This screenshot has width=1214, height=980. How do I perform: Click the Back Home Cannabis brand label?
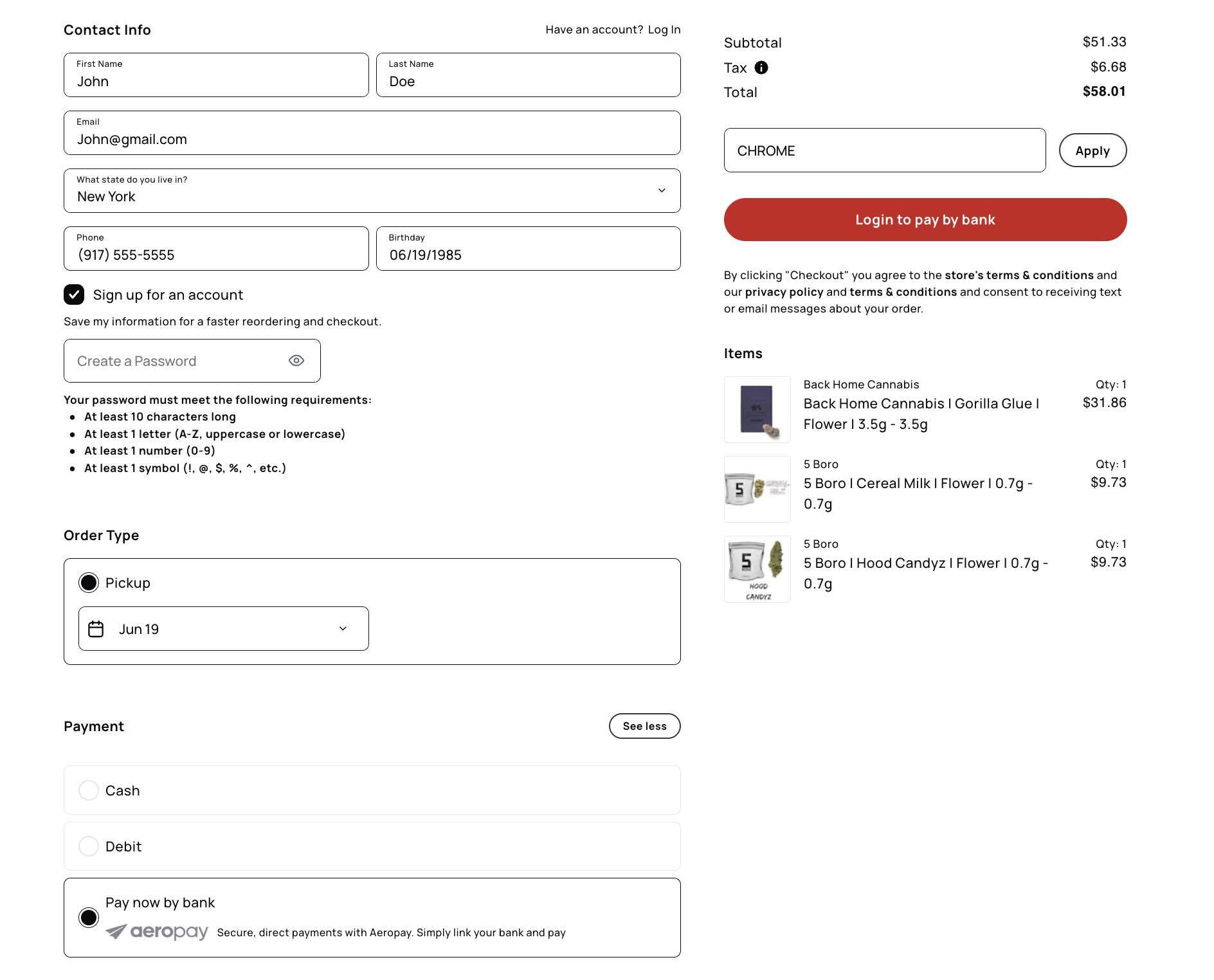(x=861, y=385)
